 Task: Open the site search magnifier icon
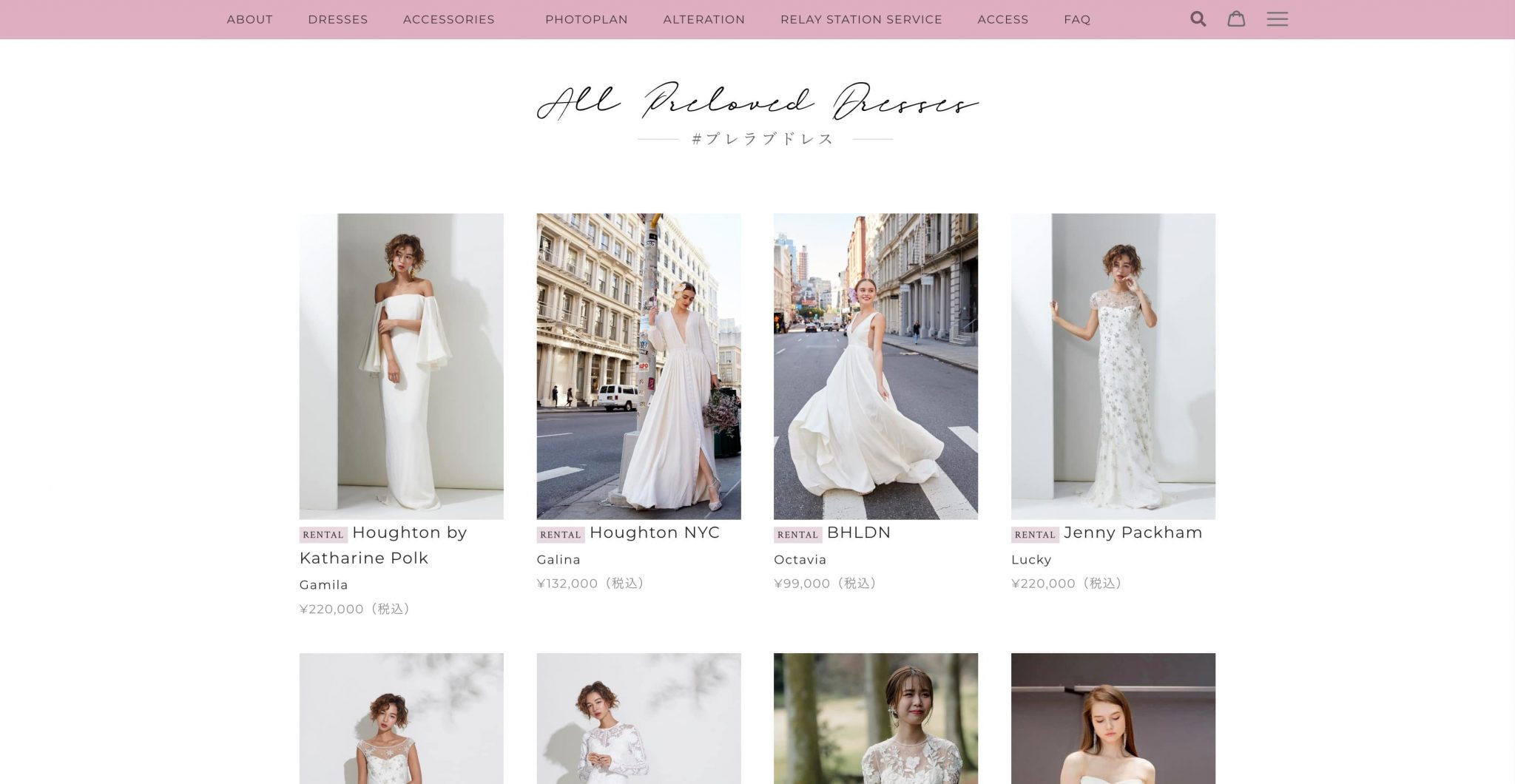pos(1198,19)
